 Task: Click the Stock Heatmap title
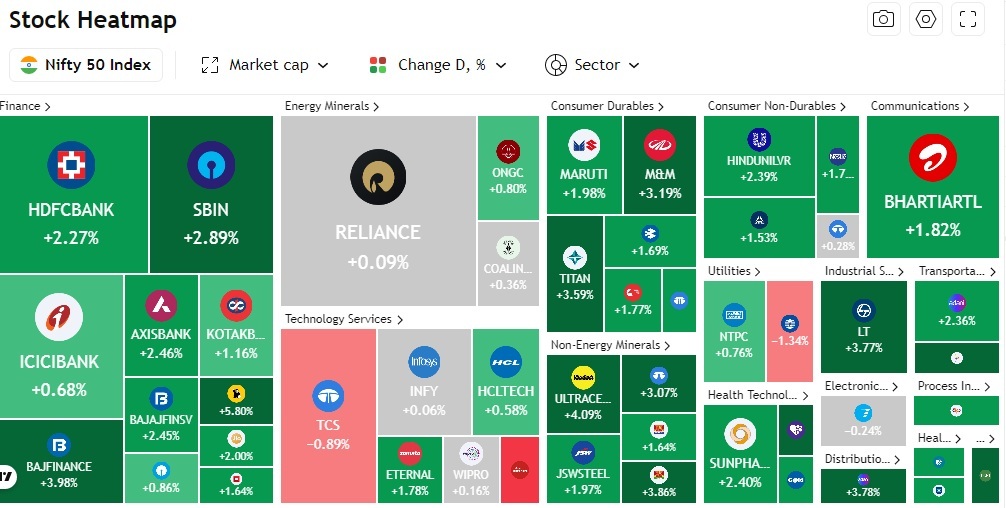[x=92, y=20]
